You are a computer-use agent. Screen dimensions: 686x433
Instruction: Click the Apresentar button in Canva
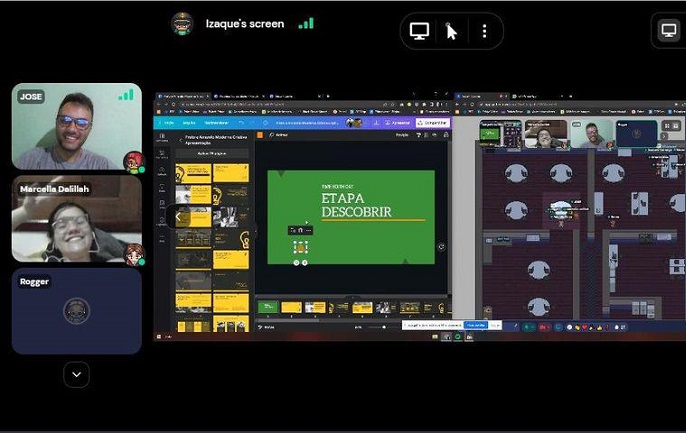(x=396, y=123)
